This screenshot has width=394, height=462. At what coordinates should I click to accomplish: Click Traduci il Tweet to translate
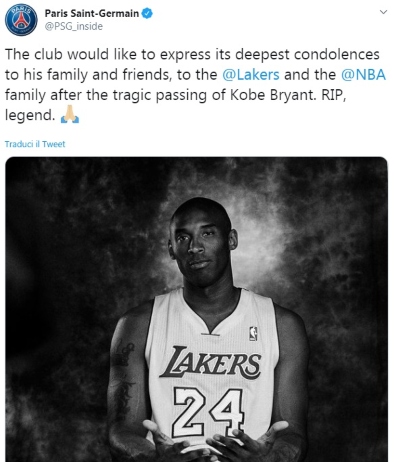35,144
